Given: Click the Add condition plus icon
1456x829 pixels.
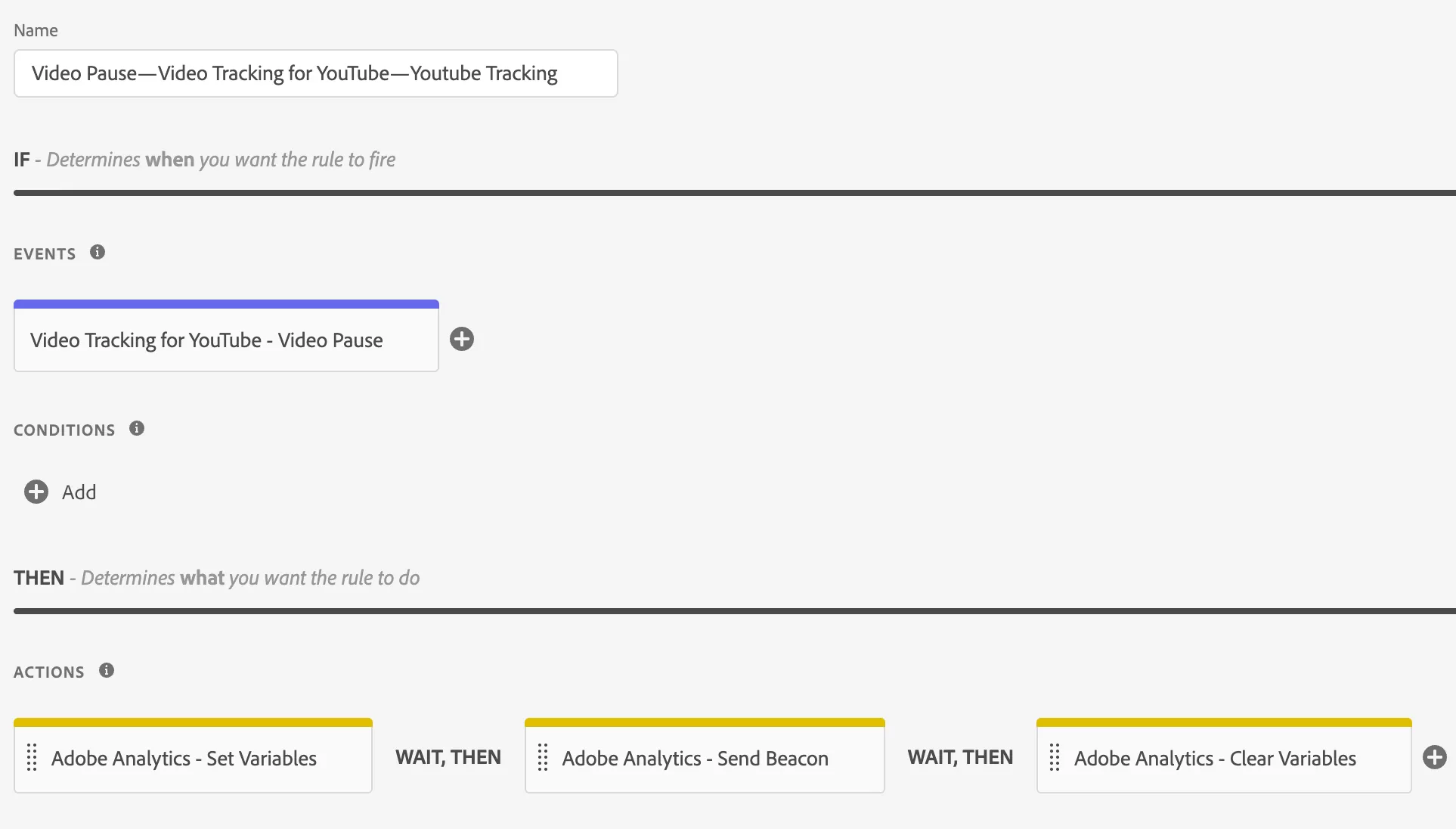Looking at the screenshot, I should point(36,492).
